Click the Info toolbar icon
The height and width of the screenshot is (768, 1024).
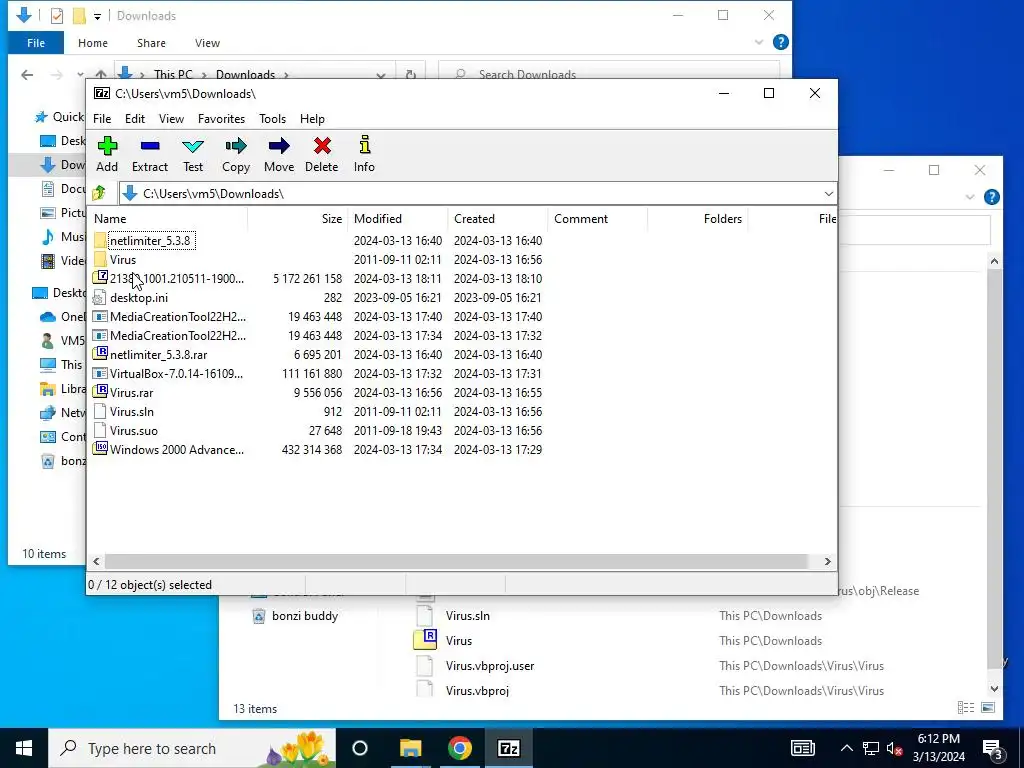point(364,144)
